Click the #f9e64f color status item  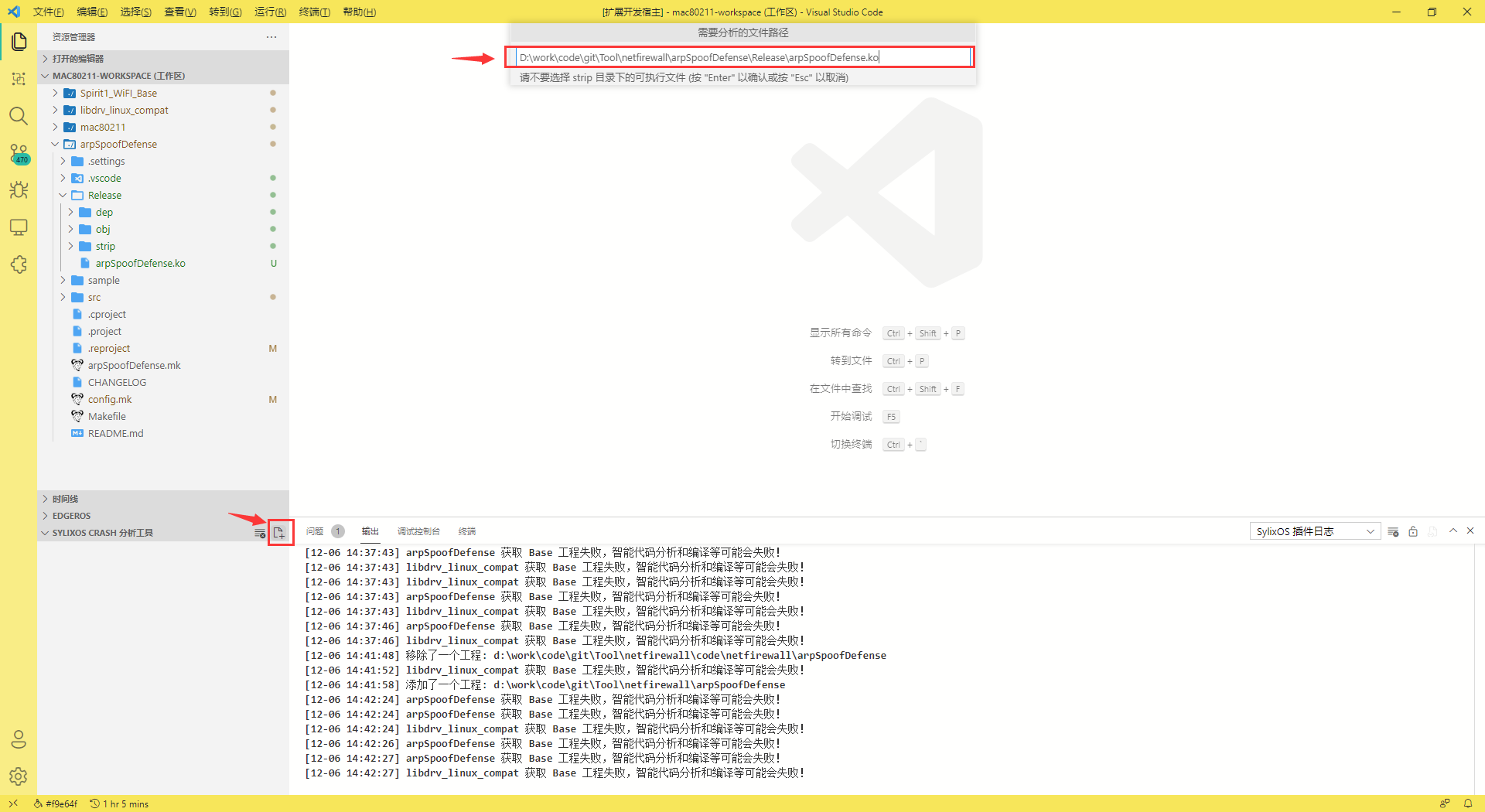pos(56,803)
